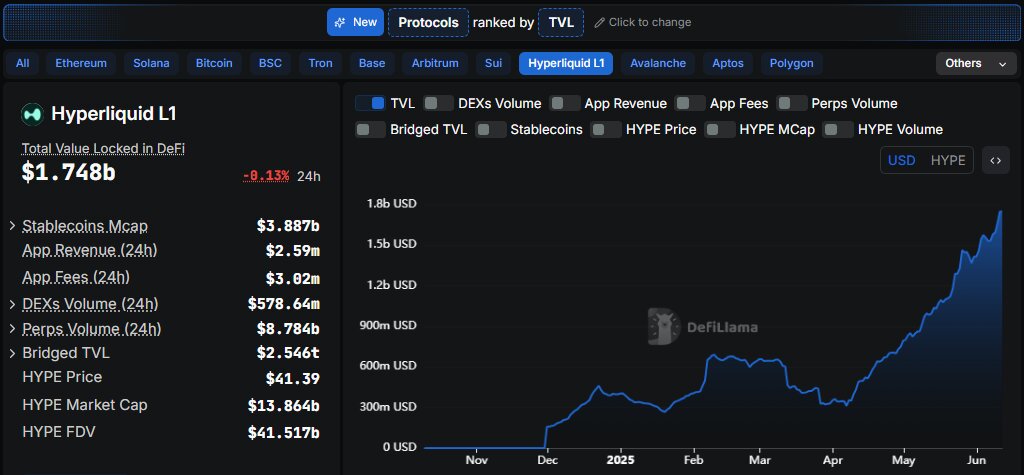Switch to the Solana chain tab
1024x475 pixels.
152,63
